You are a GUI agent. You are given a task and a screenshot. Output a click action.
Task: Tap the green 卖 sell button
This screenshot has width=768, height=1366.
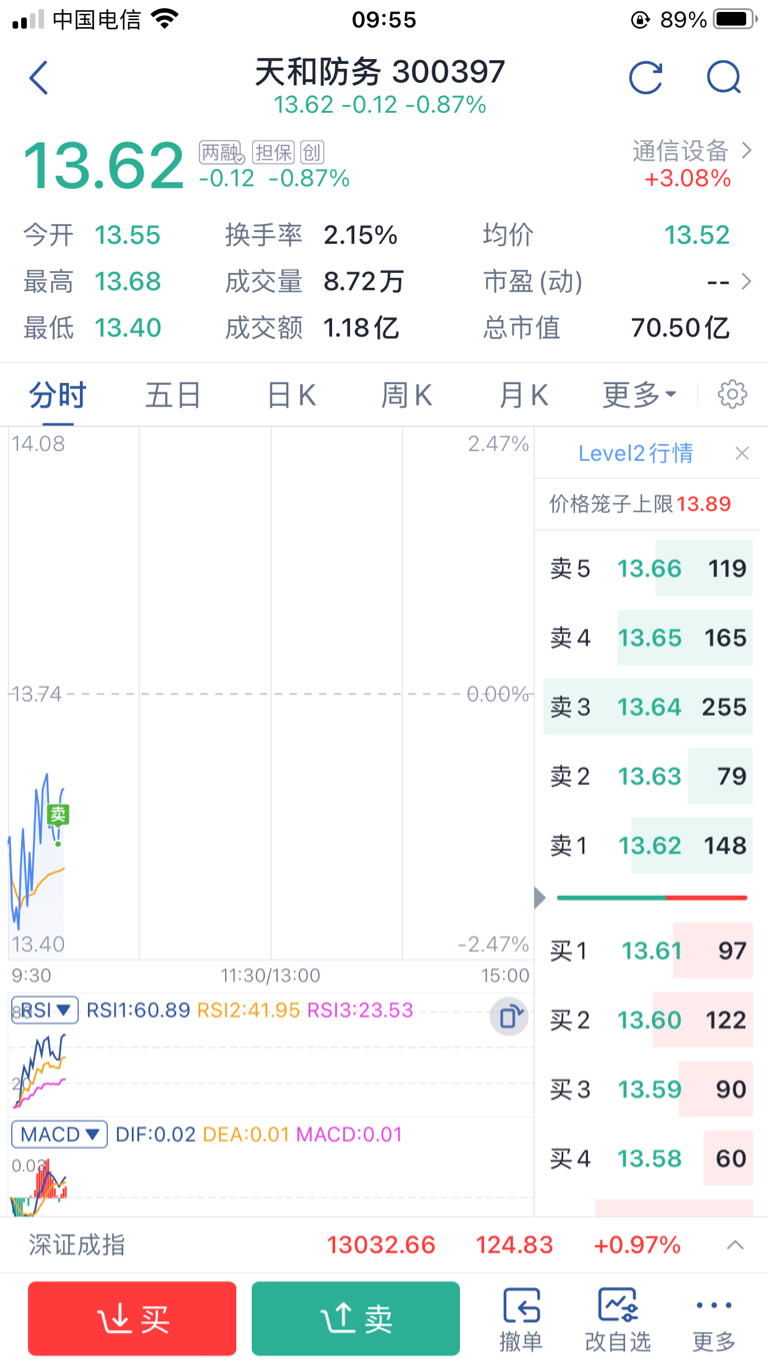tap(356, 1320)
